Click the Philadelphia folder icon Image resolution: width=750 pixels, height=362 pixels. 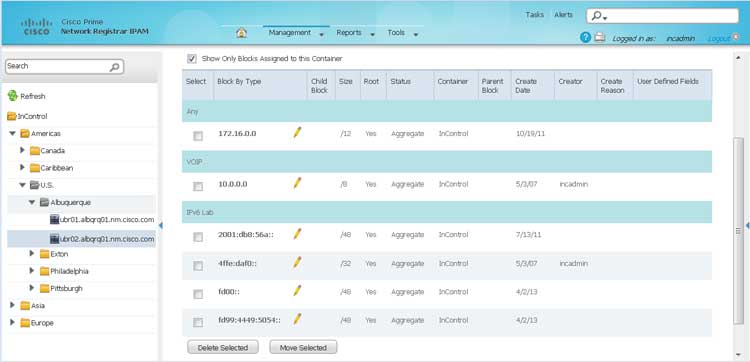44,272
